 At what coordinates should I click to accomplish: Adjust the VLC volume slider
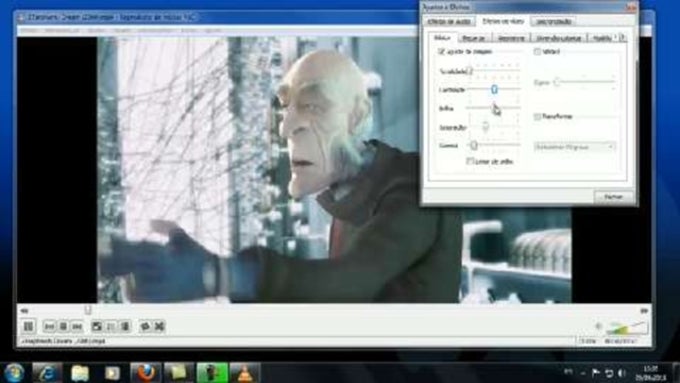[627, 328]
